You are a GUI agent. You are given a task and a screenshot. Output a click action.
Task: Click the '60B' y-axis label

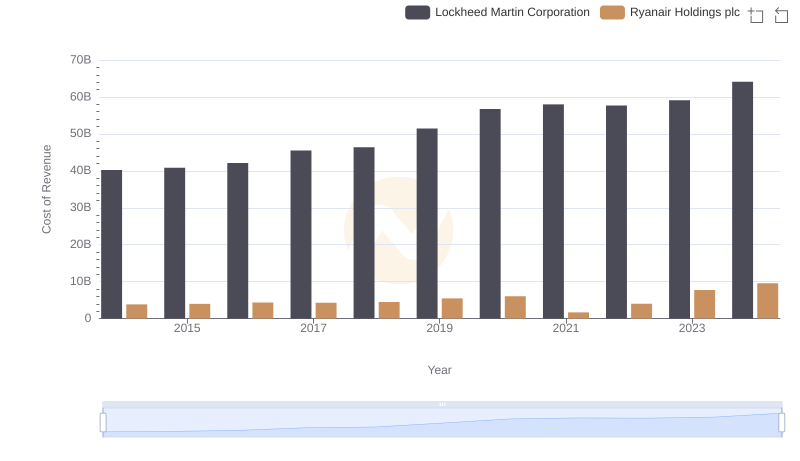click(x=81, y=97)
